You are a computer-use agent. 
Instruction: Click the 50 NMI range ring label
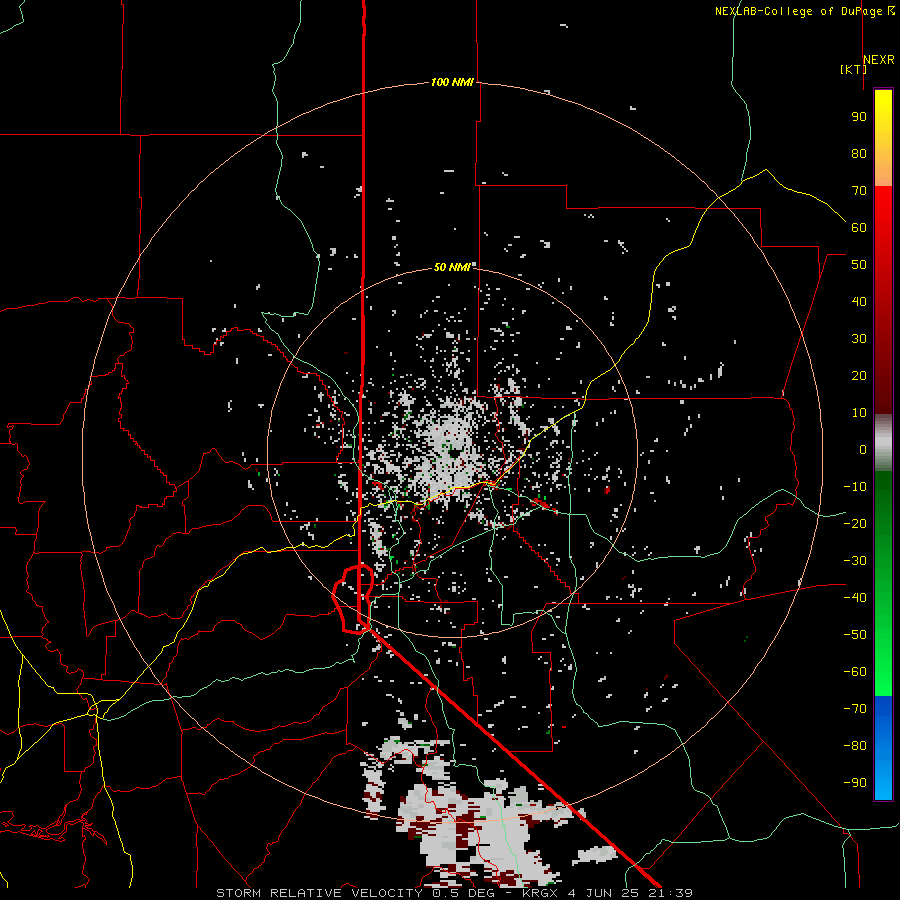[452, 267]
